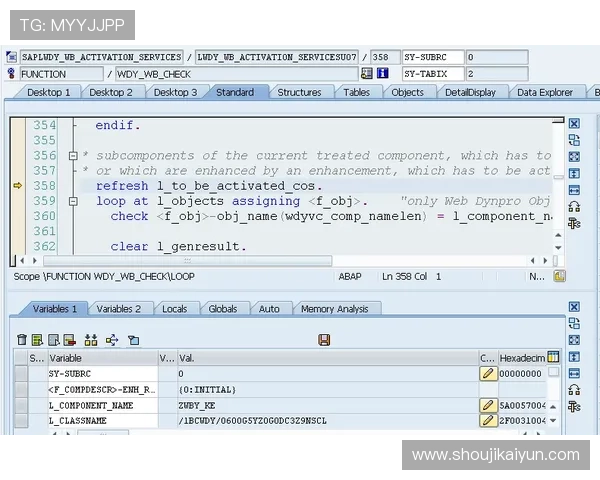Open the Objects tab
Image resolution: width=600 pixels, height=480 pixels.
(408, 92)
